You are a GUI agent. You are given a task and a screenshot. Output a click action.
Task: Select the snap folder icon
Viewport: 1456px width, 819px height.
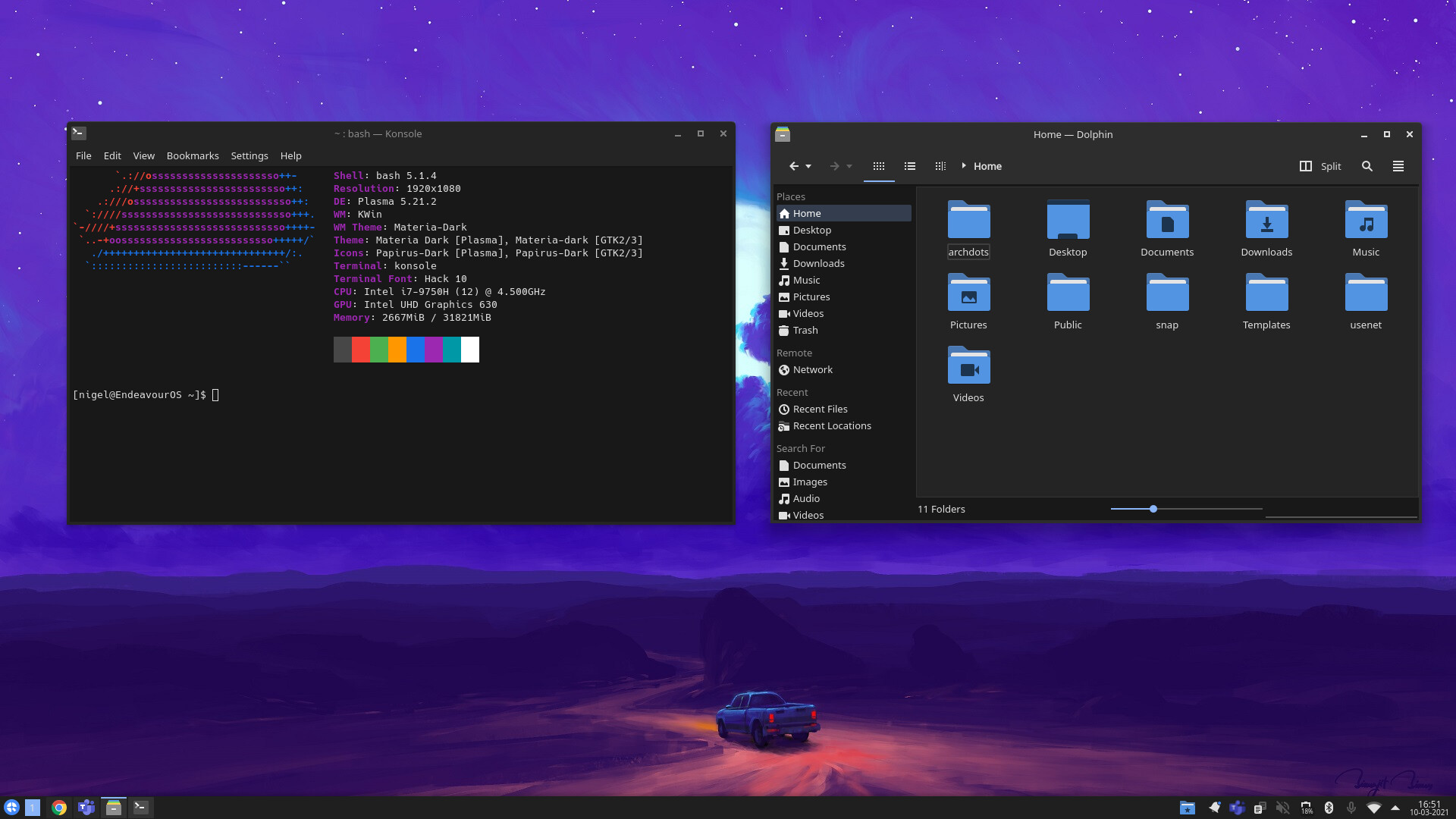(x=1167, y=293)
